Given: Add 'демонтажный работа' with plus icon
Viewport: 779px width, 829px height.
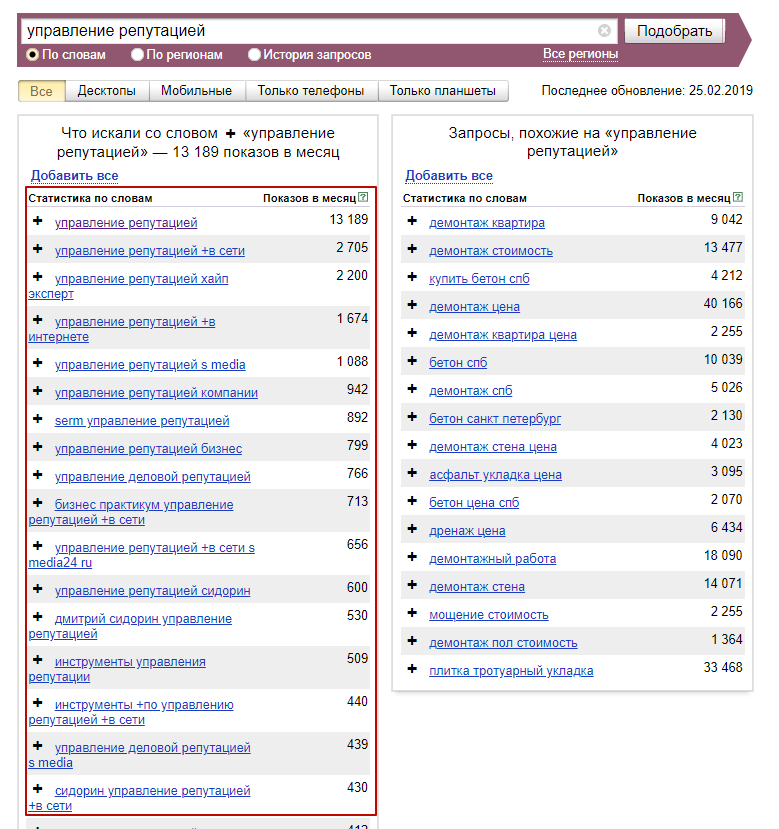Looking at the screenshot, I should pos(412,557).
